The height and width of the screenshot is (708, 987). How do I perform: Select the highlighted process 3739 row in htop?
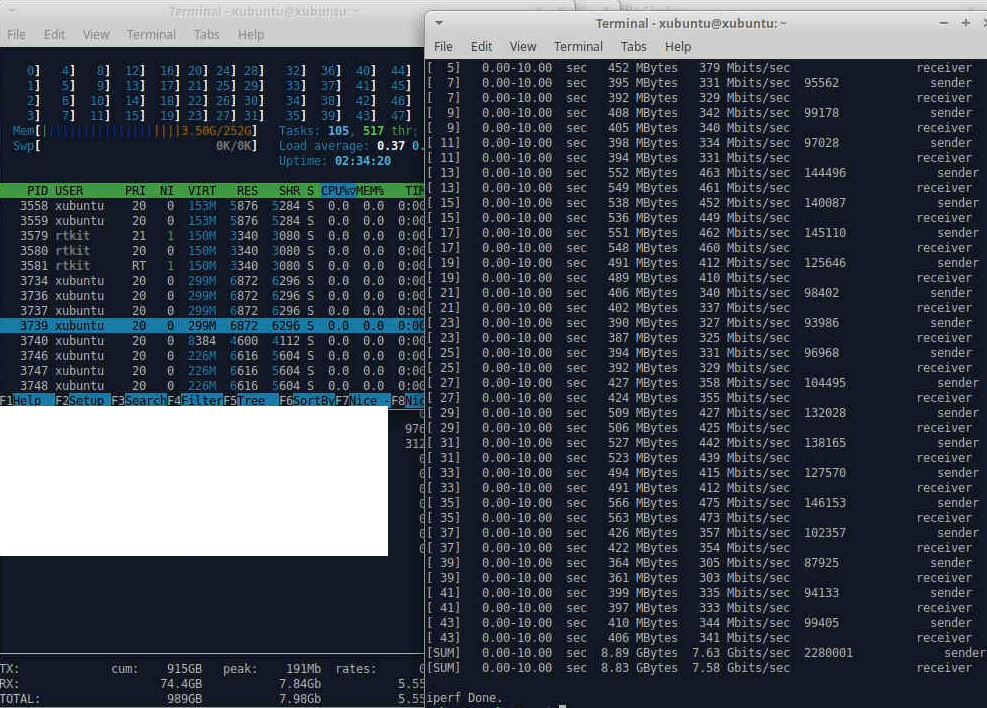click(212, 326)
